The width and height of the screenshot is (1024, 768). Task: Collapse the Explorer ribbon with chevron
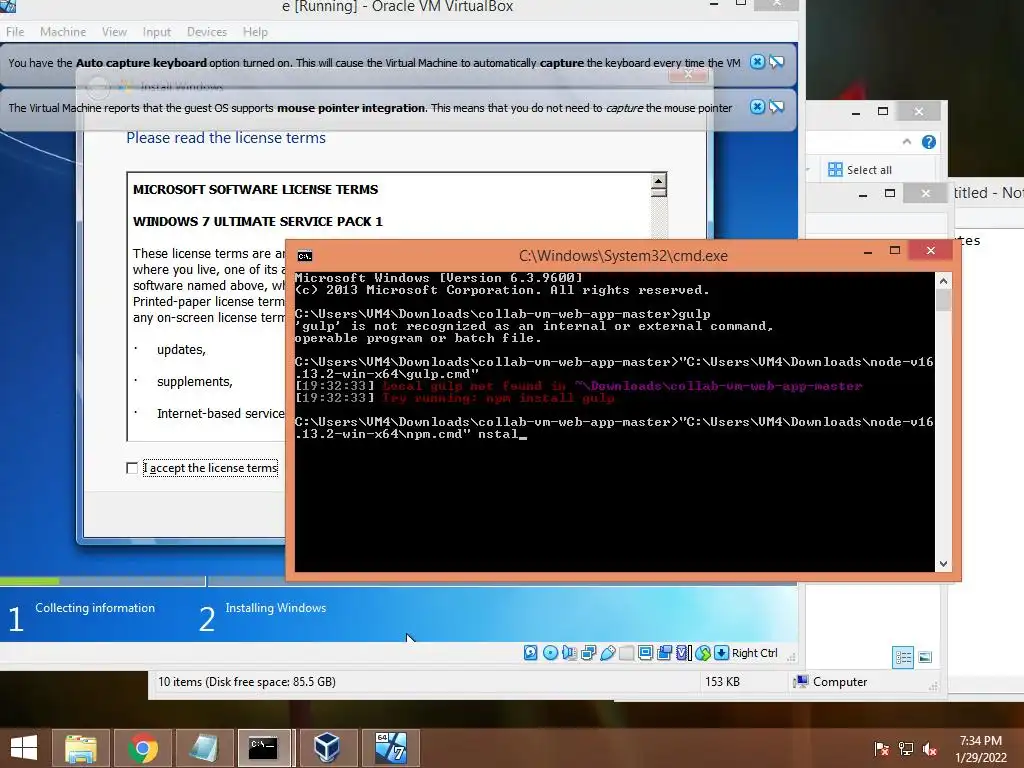(x=906, y=142)
